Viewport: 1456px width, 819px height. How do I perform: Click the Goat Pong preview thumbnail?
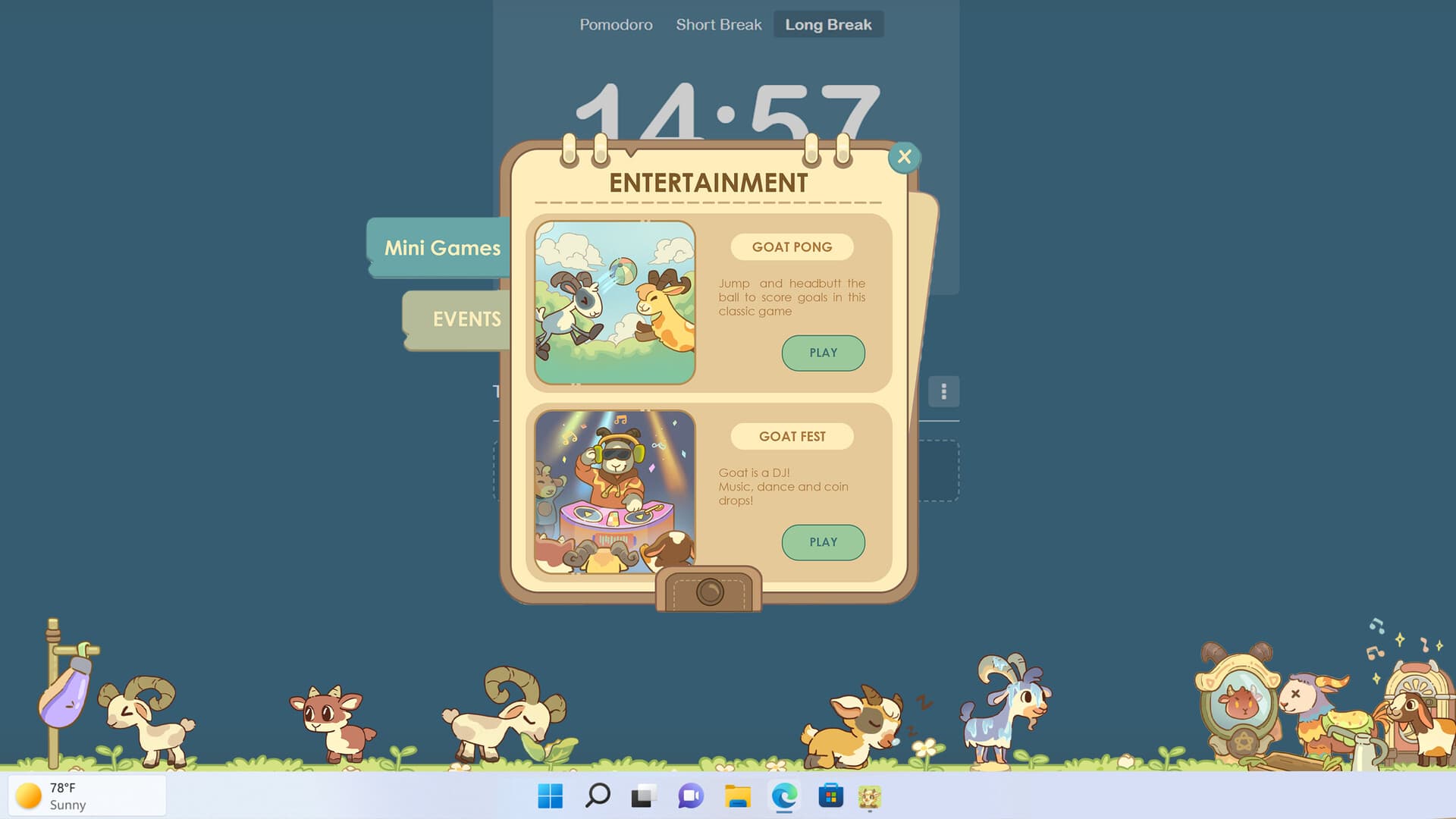(x=616, y=300)
